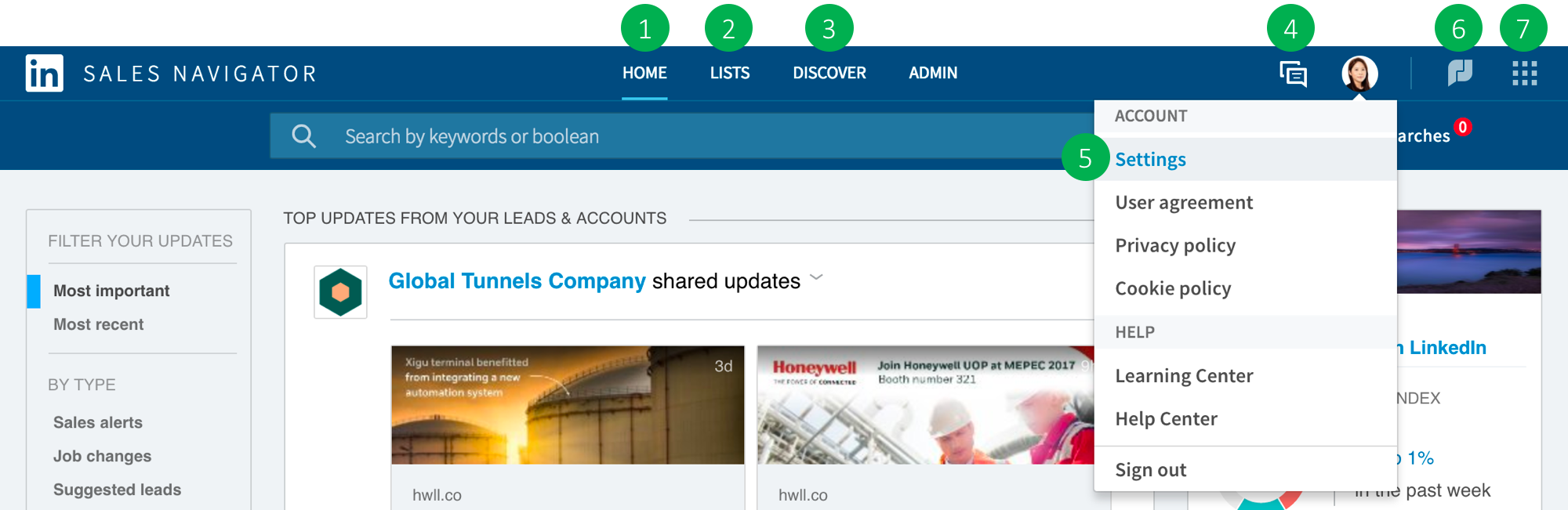Click the purple landscape banner image
Viewport: 1568px width, 510px height.
(1469, 251)
